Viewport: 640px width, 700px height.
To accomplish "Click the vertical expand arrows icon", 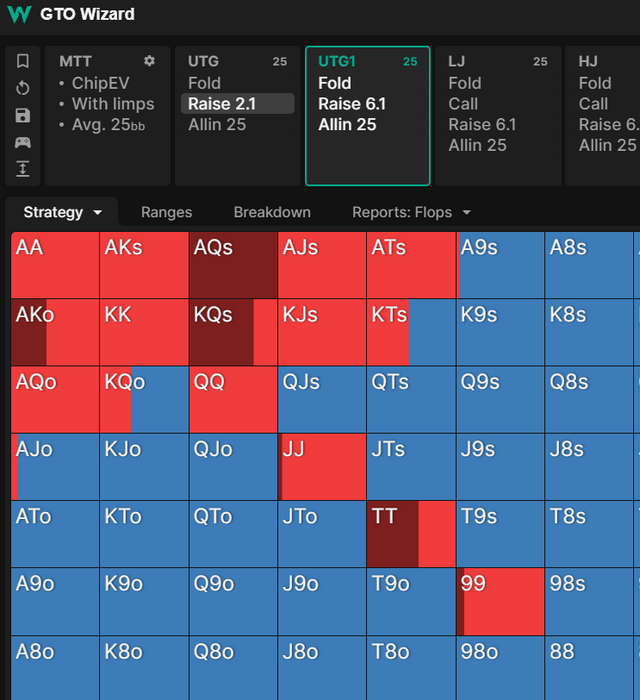I will 23,169.
